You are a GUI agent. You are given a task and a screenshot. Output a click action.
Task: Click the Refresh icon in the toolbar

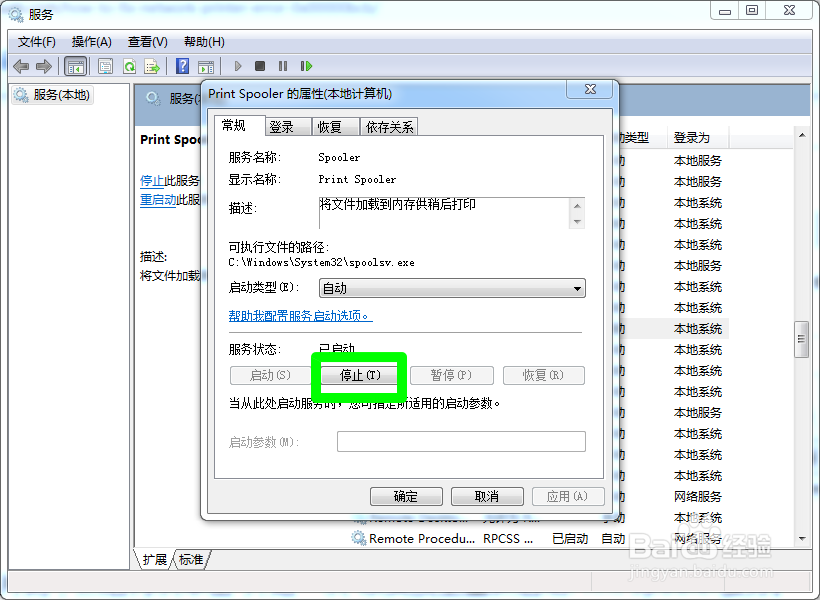(128, 66)
